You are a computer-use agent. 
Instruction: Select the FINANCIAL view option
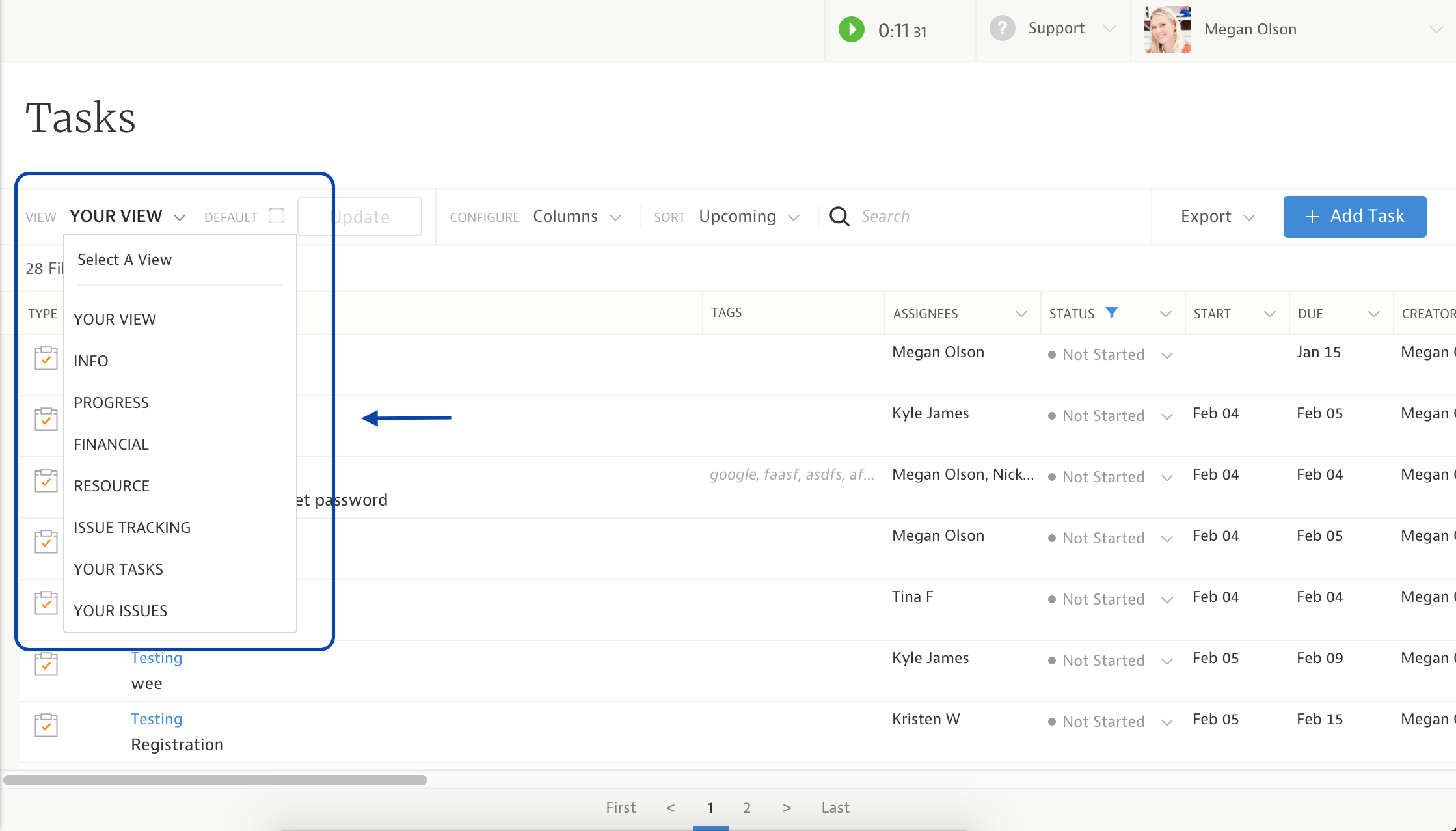pos(111,444)
